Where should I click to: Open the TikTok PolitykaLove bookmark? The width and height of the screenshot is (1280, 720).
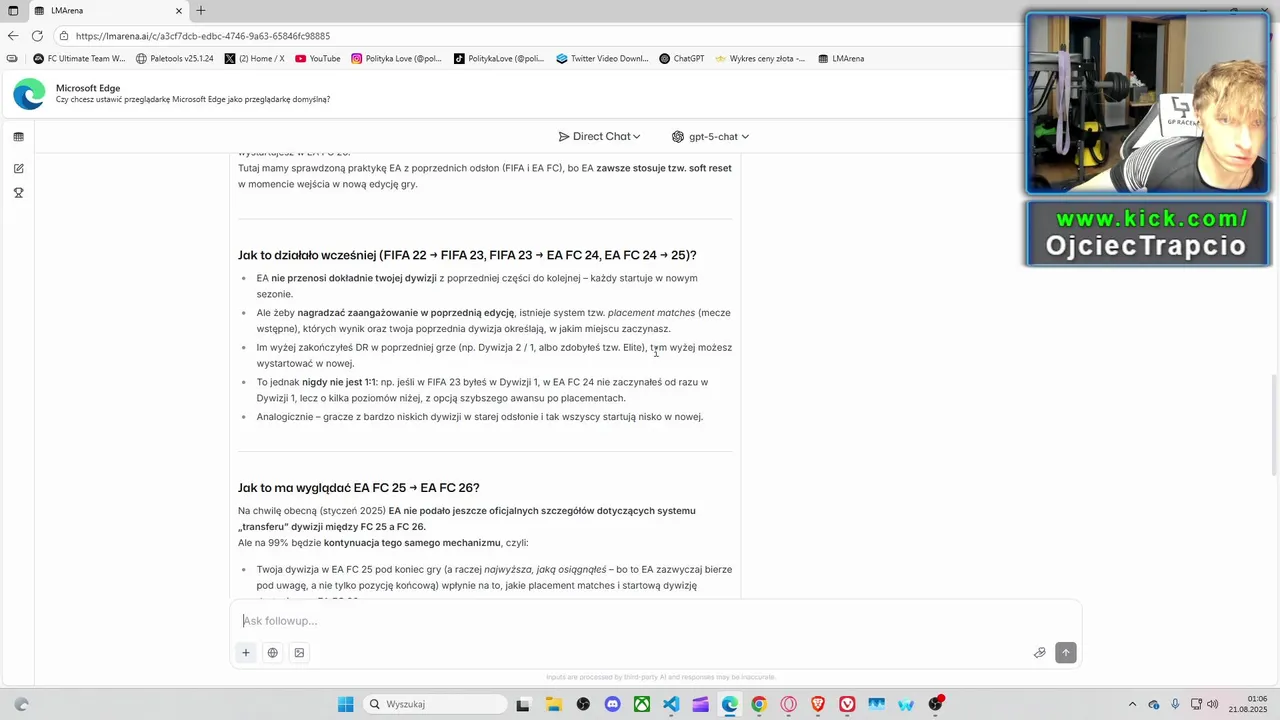click(x=499, y=58)
